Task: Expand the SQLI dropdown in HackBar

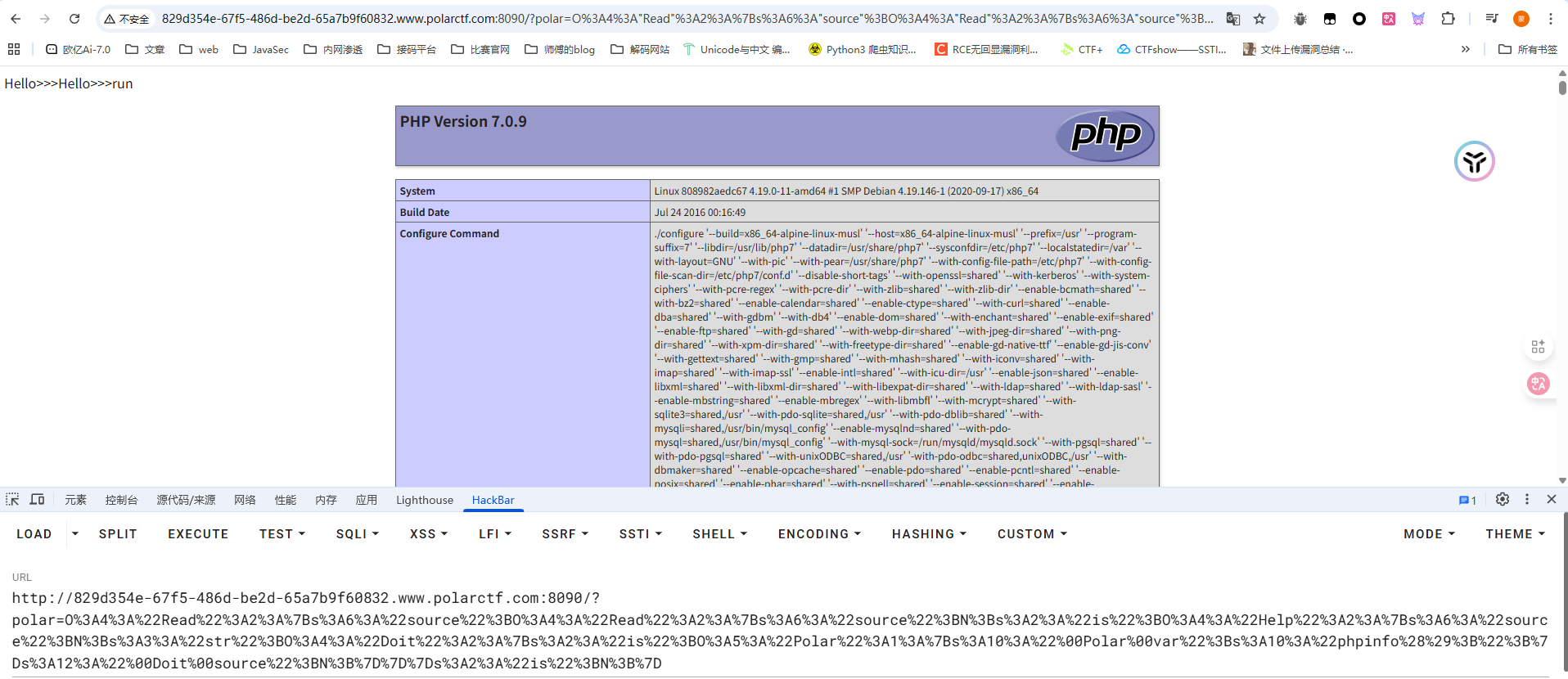Action: tap(358, 534)
